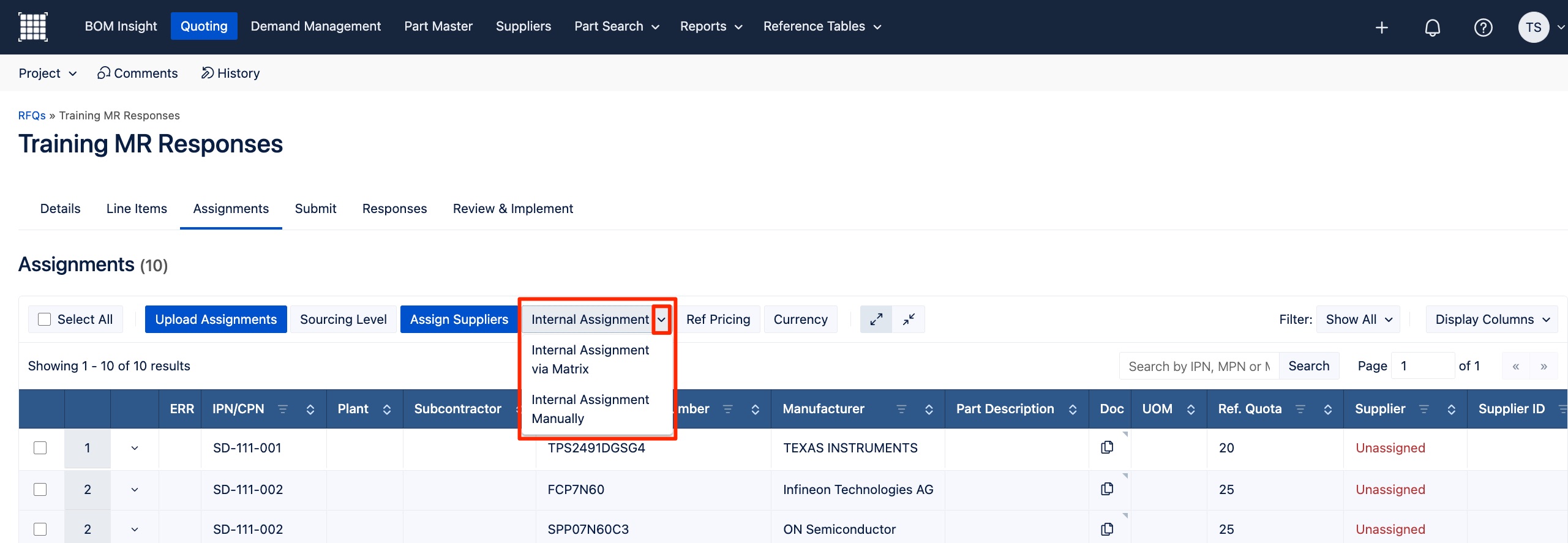
Task: Open the Show All filter dropdown
Action: 1358,320
